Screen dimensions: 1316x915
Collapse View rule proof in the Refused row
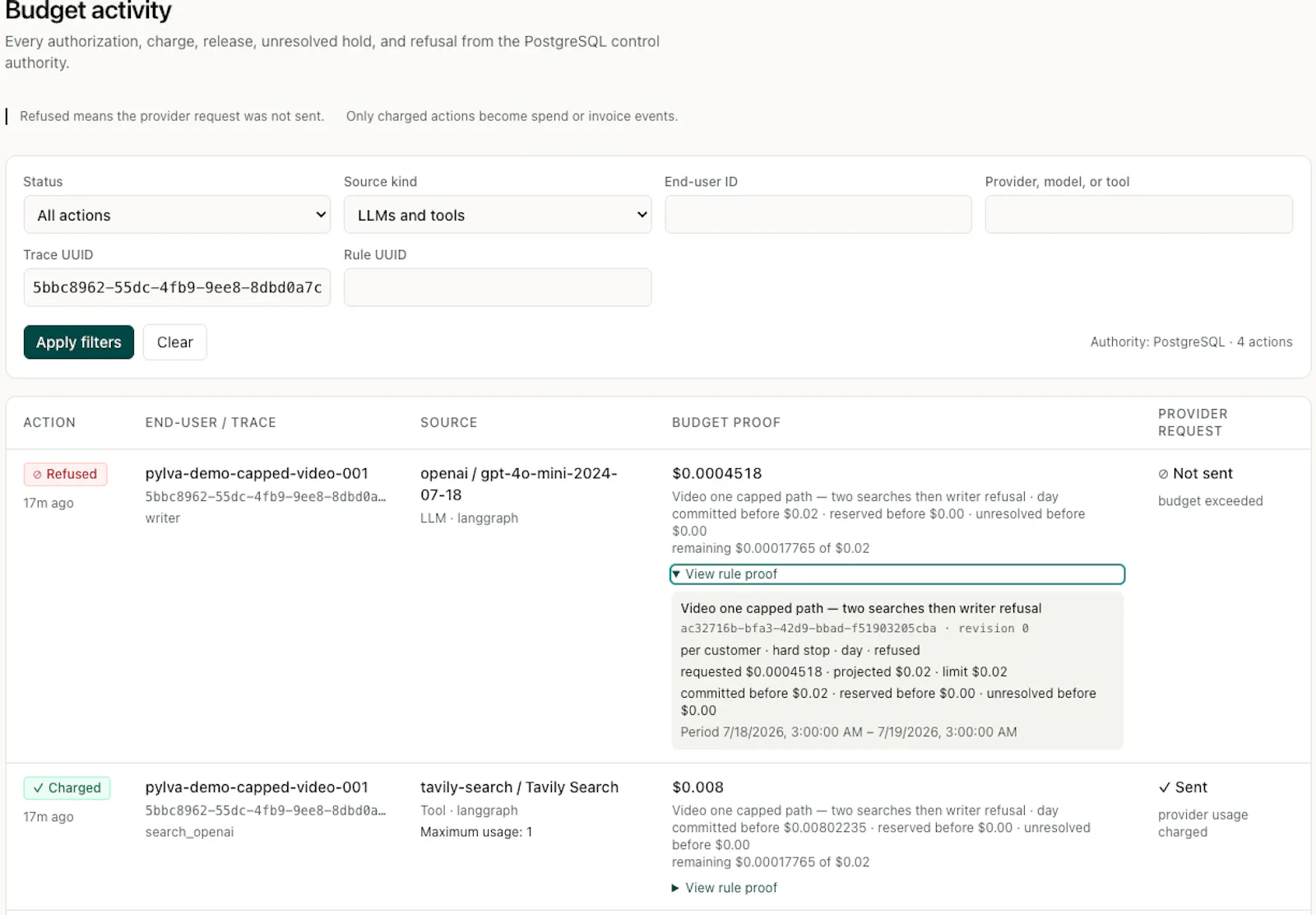pyautogui.click(x=897, y=574)
